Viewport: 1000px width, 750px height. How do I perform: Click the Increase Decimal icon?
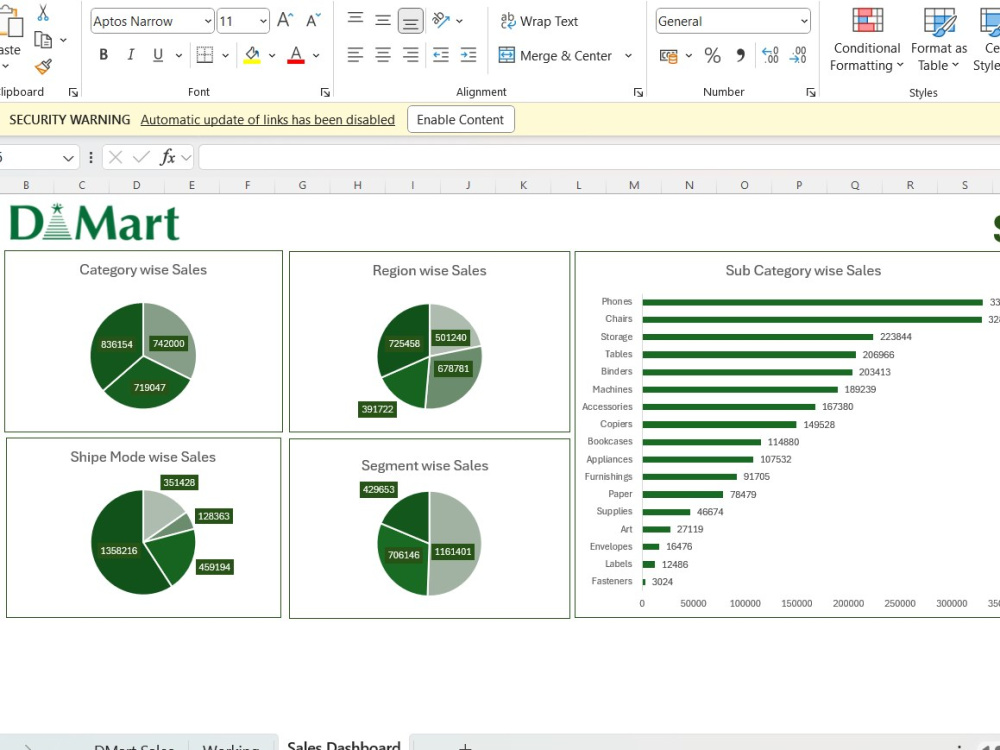tap(770, 56)
